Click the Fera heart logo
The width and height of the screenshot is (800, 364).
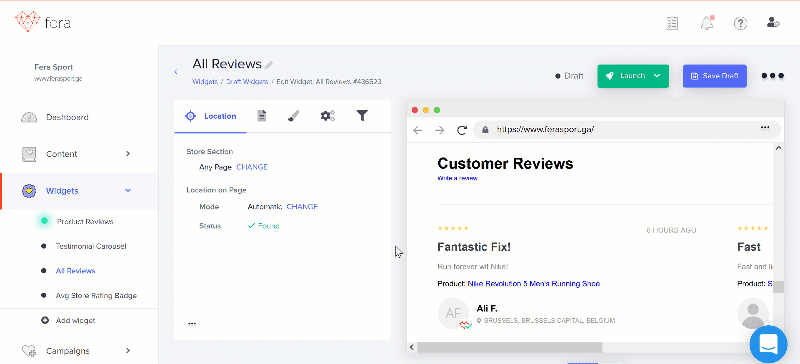point(27,21)
